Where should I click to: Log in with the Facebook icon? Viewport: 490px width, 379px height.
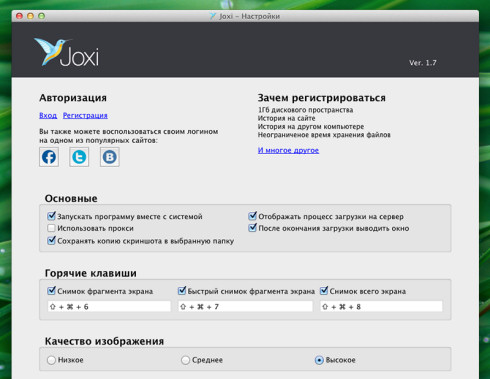coord(49,157)
